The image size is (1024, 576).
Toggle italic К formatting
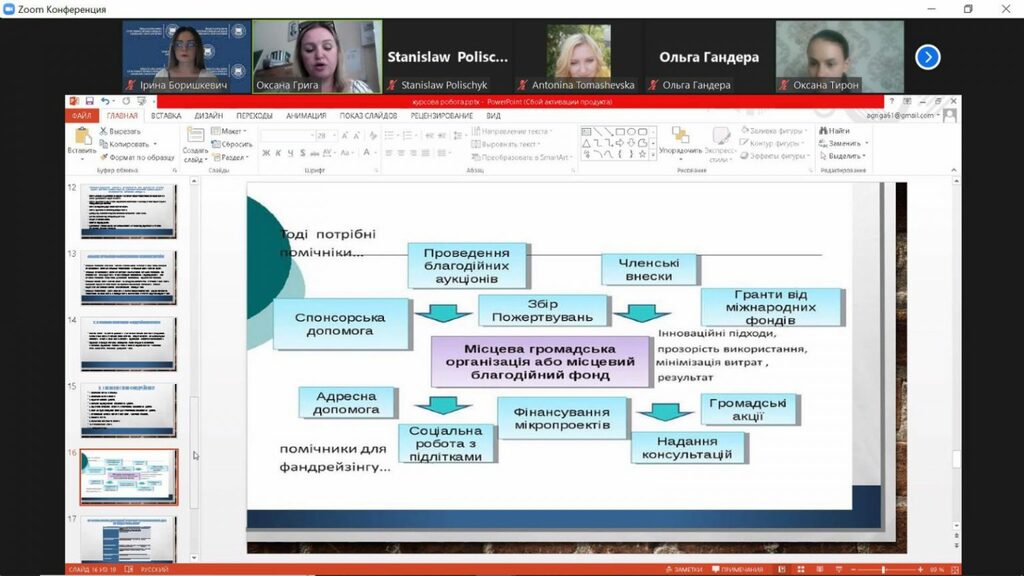pos(278,153)
